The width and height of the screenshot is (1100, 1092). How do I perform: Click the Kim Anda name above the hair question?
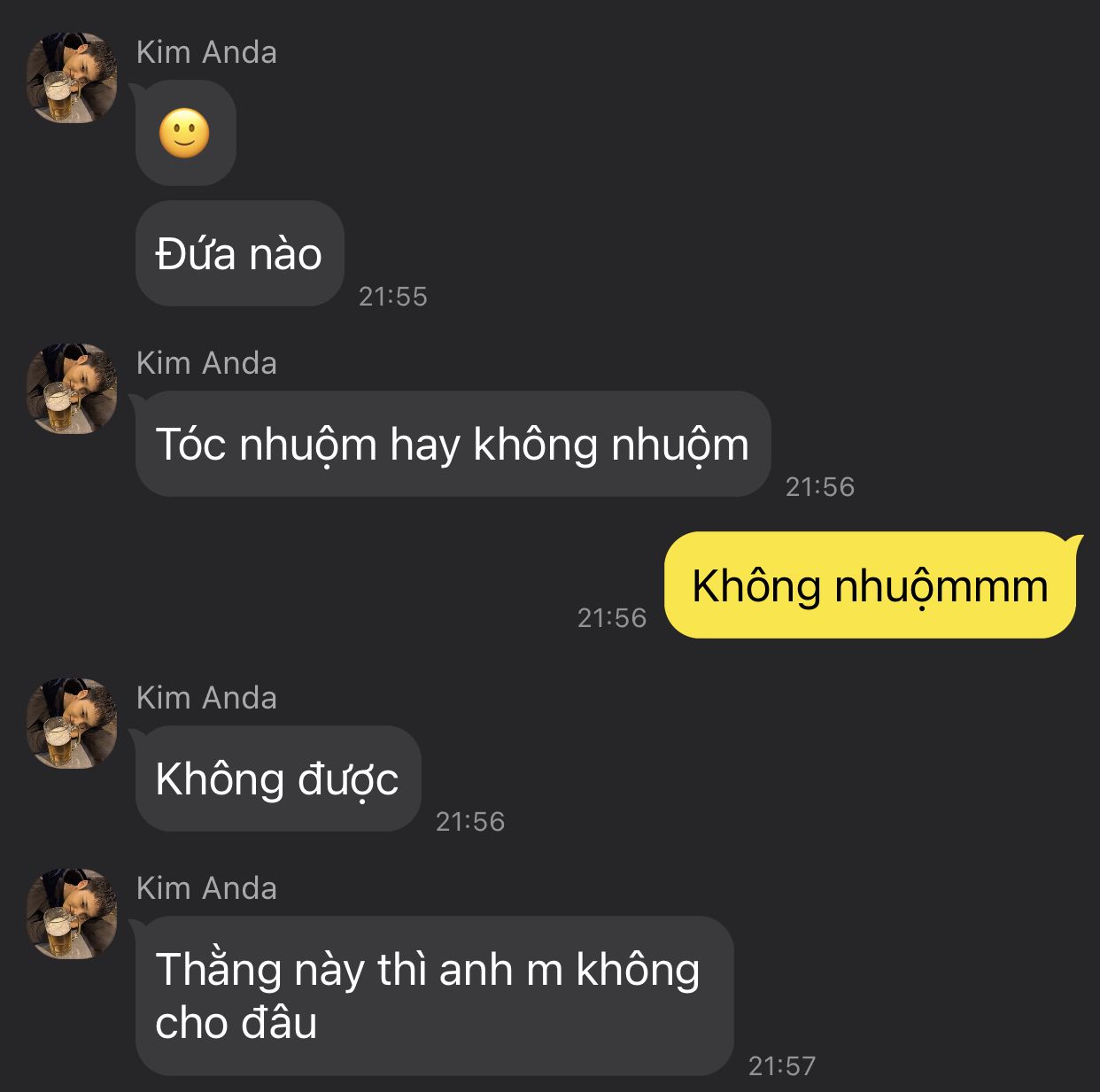tap(206, 363)
